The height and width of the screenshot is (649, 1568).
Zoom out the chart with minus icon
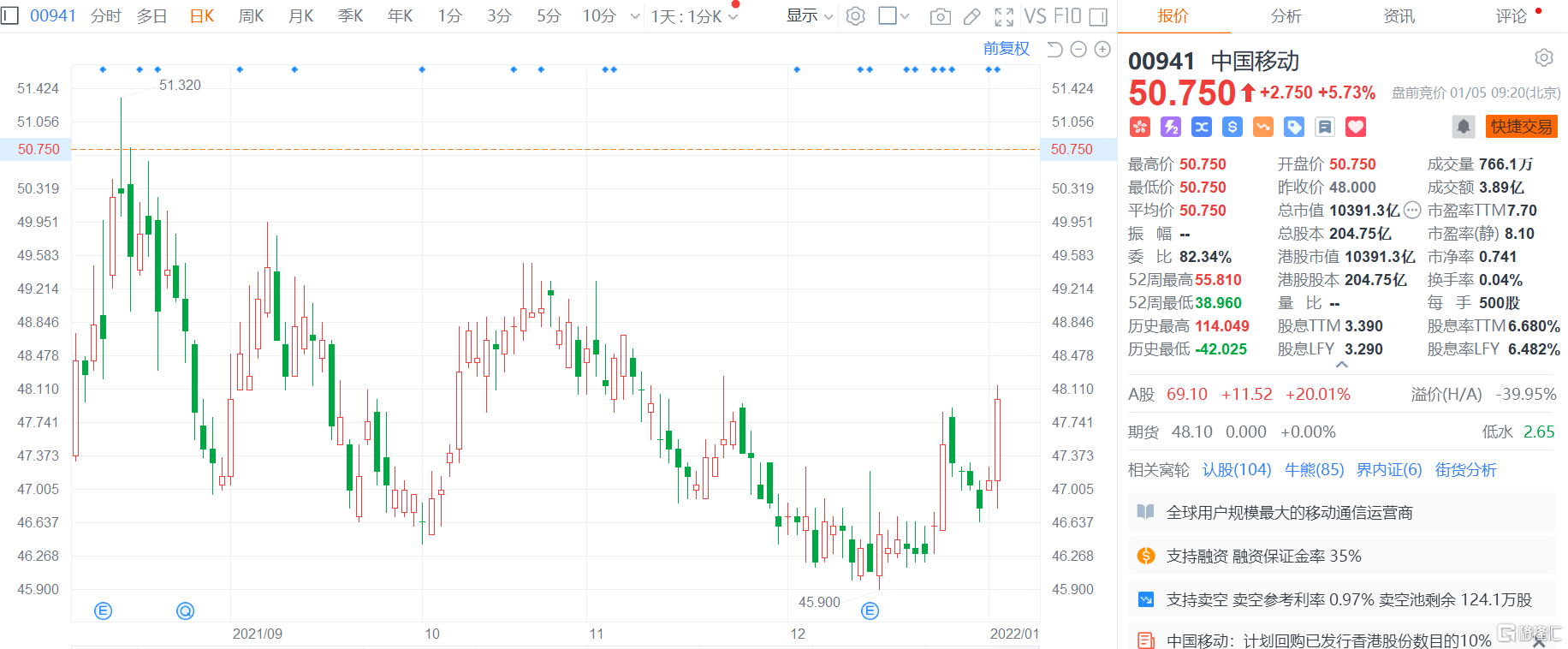tap(1078, 50)
